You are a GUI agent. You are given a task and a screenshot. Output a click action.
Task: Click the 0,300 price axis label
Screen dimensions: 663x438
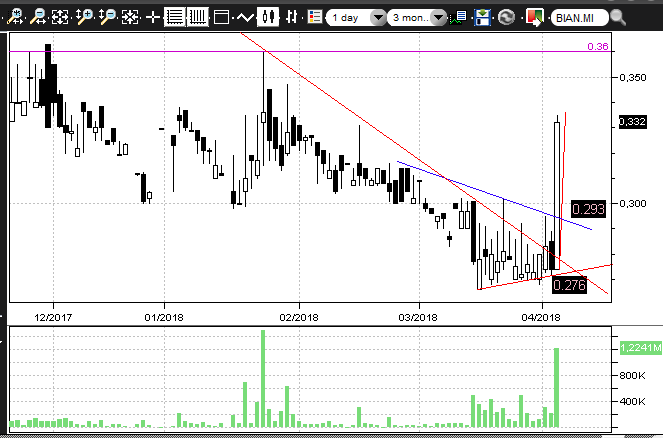pos(633,203)
